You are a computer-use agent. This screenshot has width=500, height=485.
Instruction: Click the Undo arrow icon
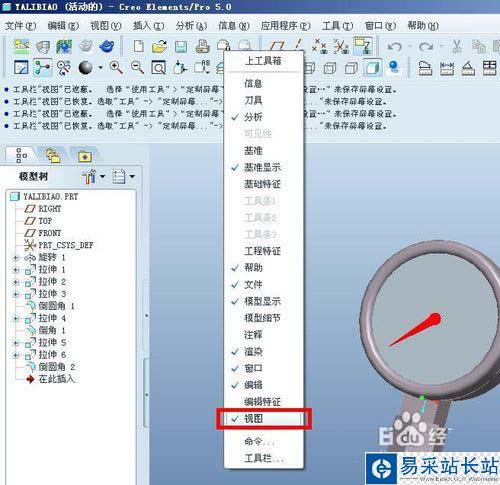pos(395,46)
